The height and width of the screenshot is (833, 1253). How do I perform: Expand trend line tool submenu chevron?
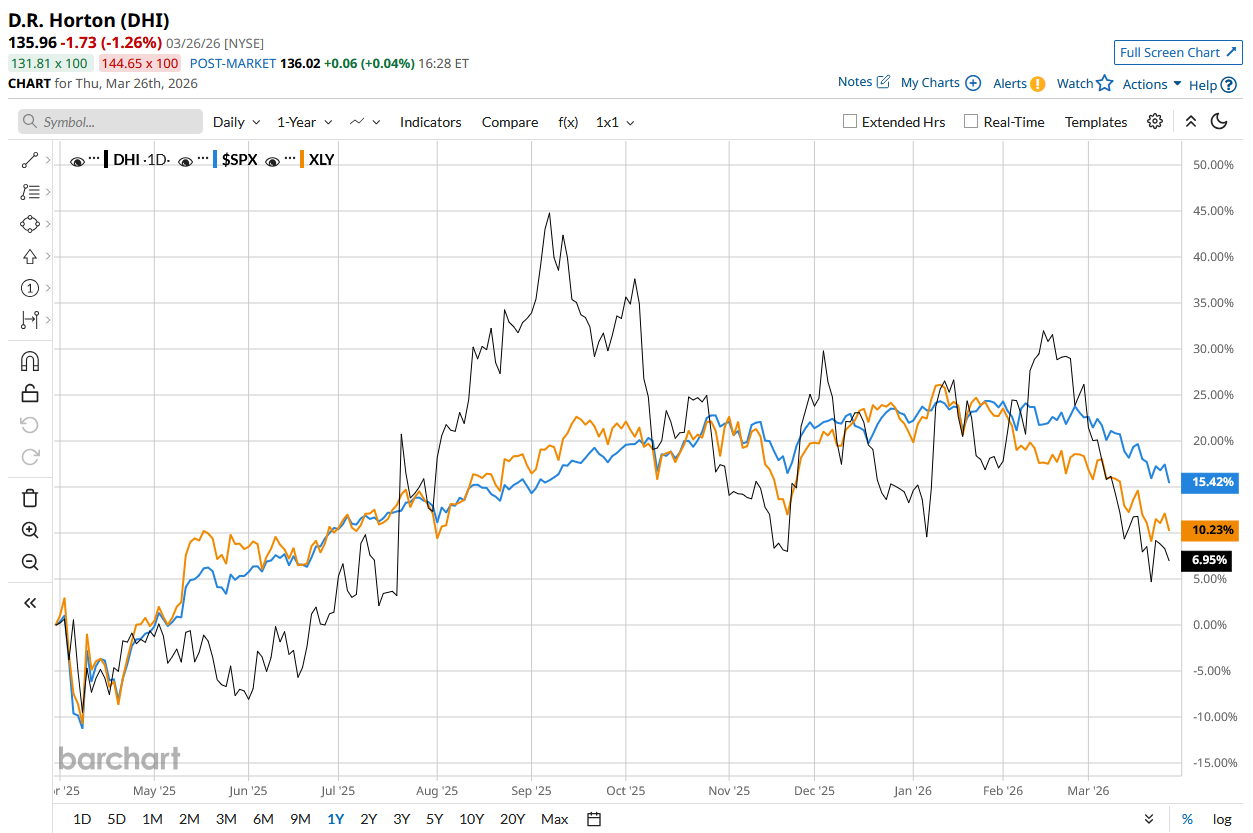[x=48, y=159]
